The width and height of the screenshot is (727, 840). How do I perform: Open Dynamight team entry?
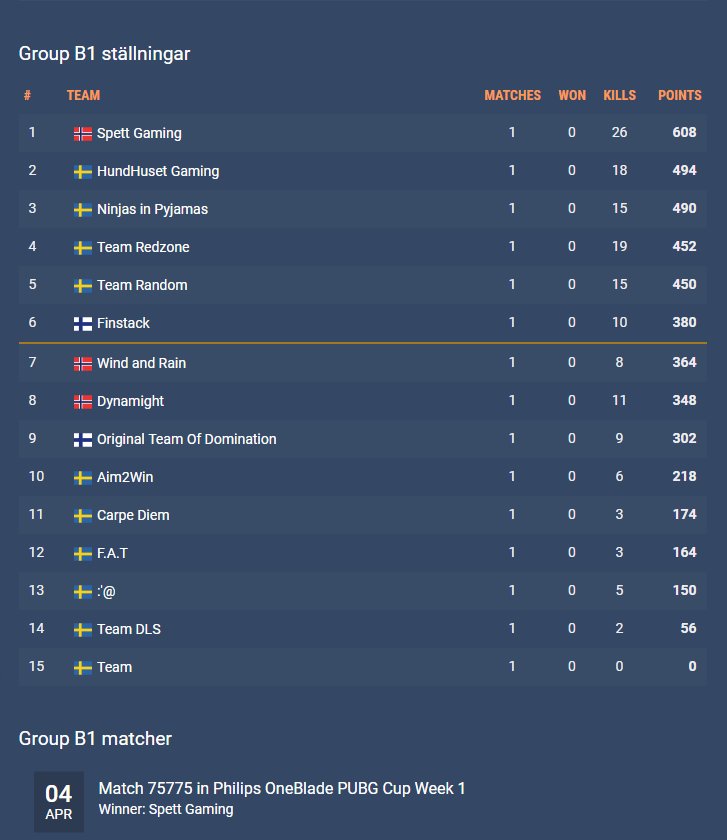click(x=130, y=401)
